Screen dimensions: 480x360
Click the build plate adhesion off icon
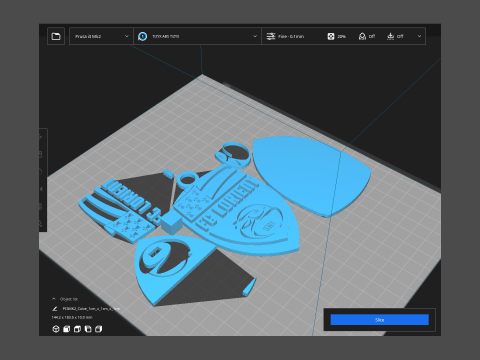point(390,36)
